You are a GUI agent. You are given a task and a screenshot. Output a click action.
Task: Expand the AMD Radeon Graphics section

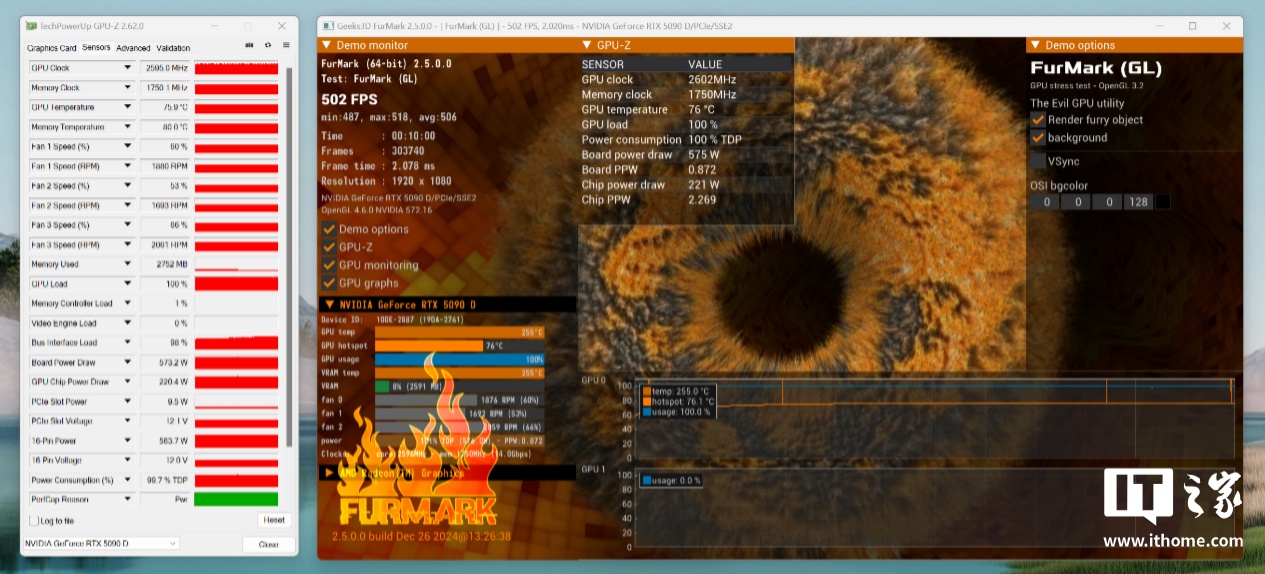tap(329, 472)
